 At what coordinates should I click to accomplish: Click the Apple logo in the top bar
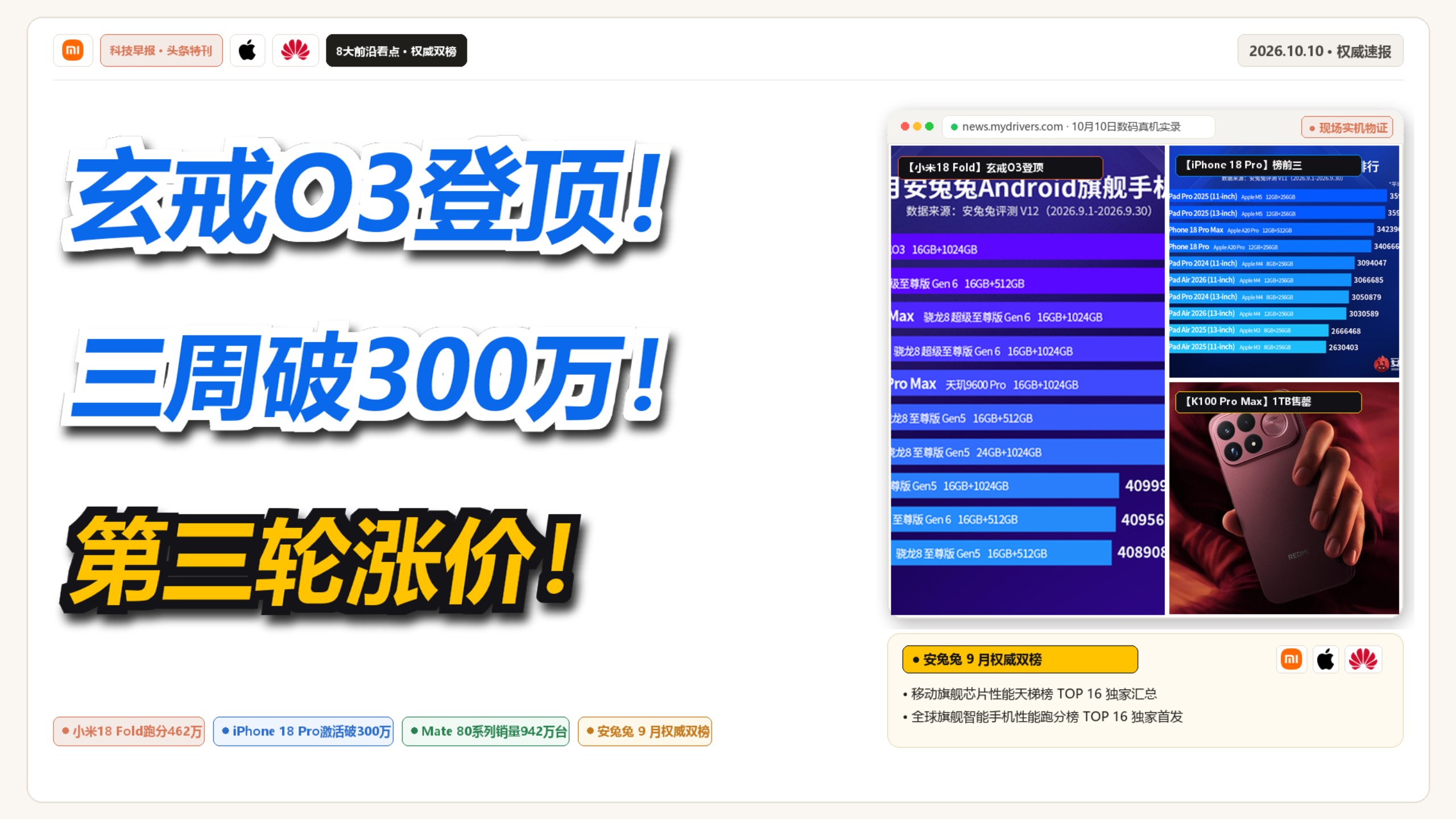click(x=247, y=51)
